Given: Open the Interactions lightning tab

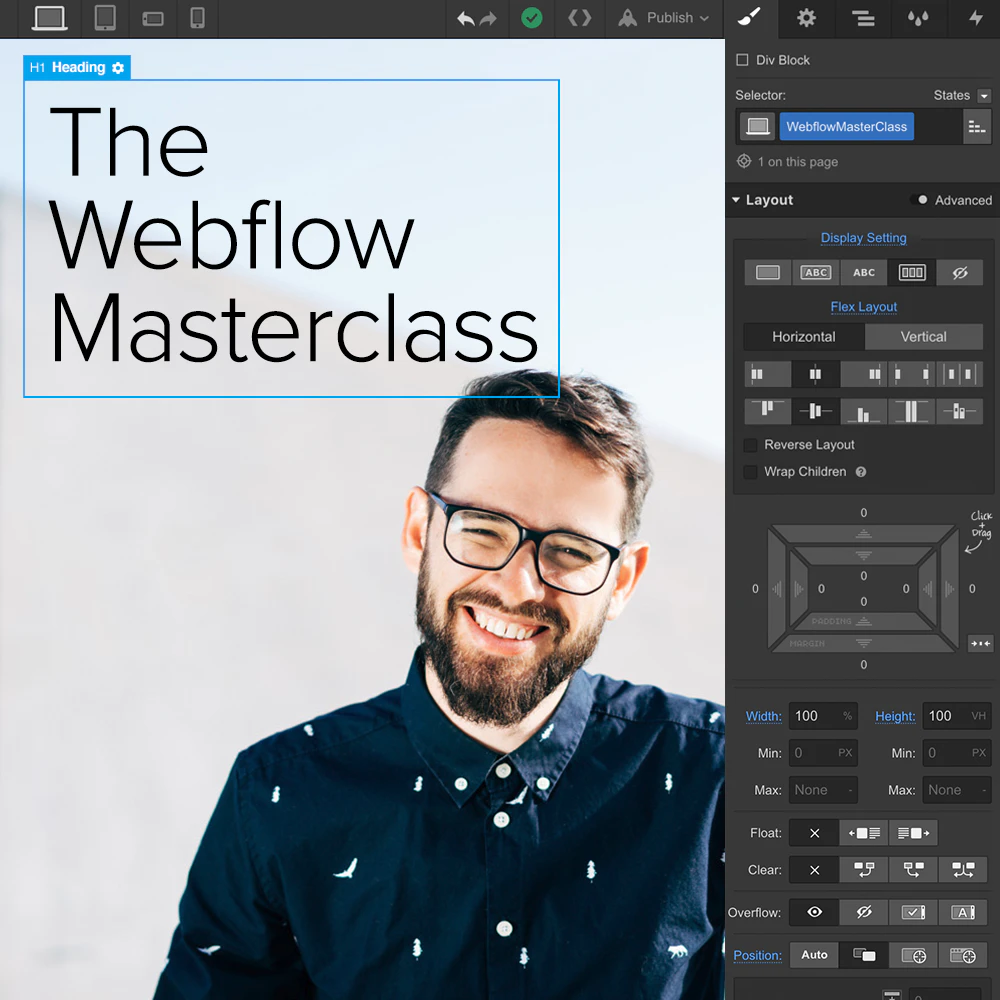Looking at the screenshot, I should point(976,17).
